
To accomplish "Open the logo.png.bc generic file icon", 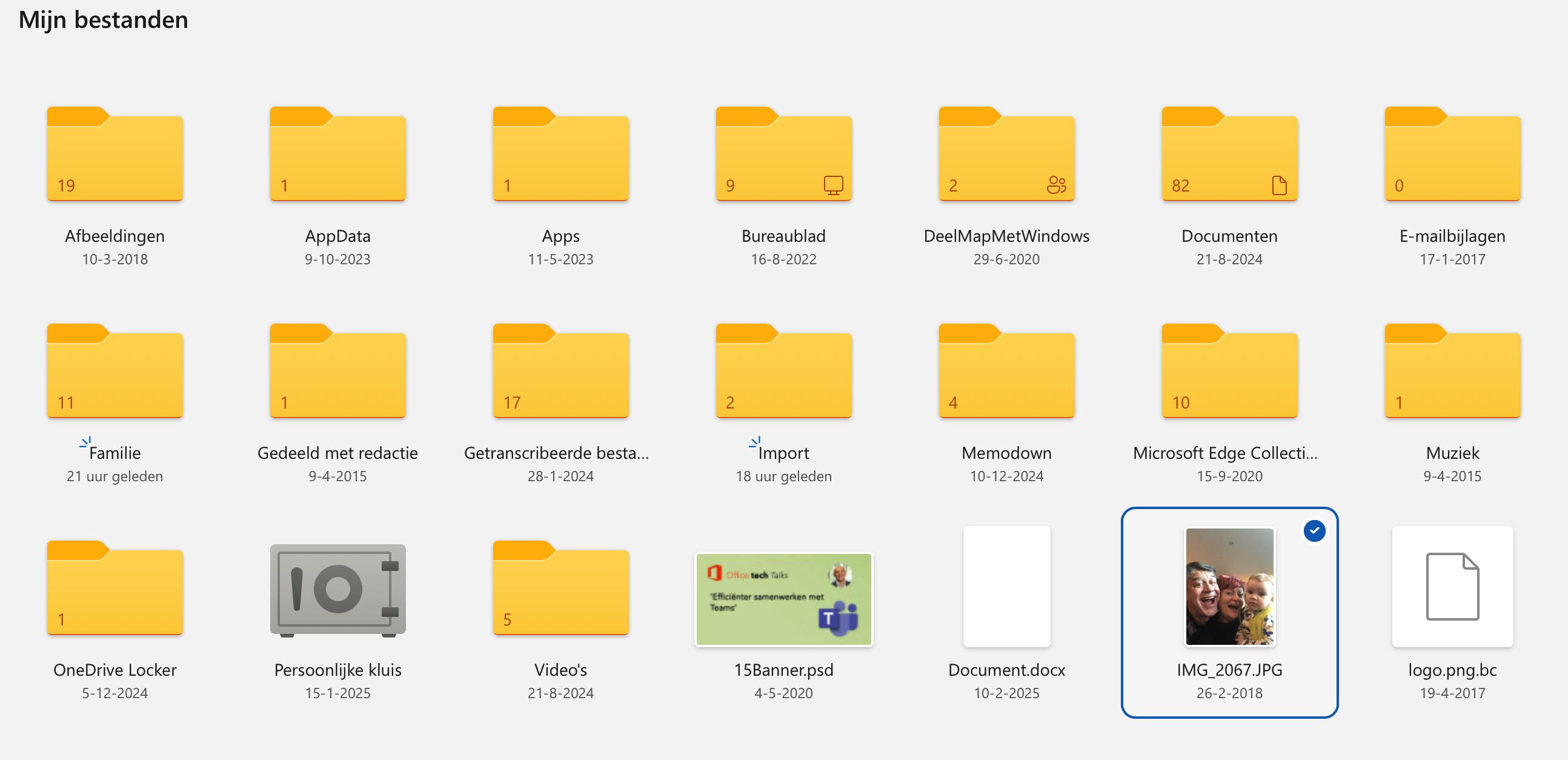I will 1452,587.
